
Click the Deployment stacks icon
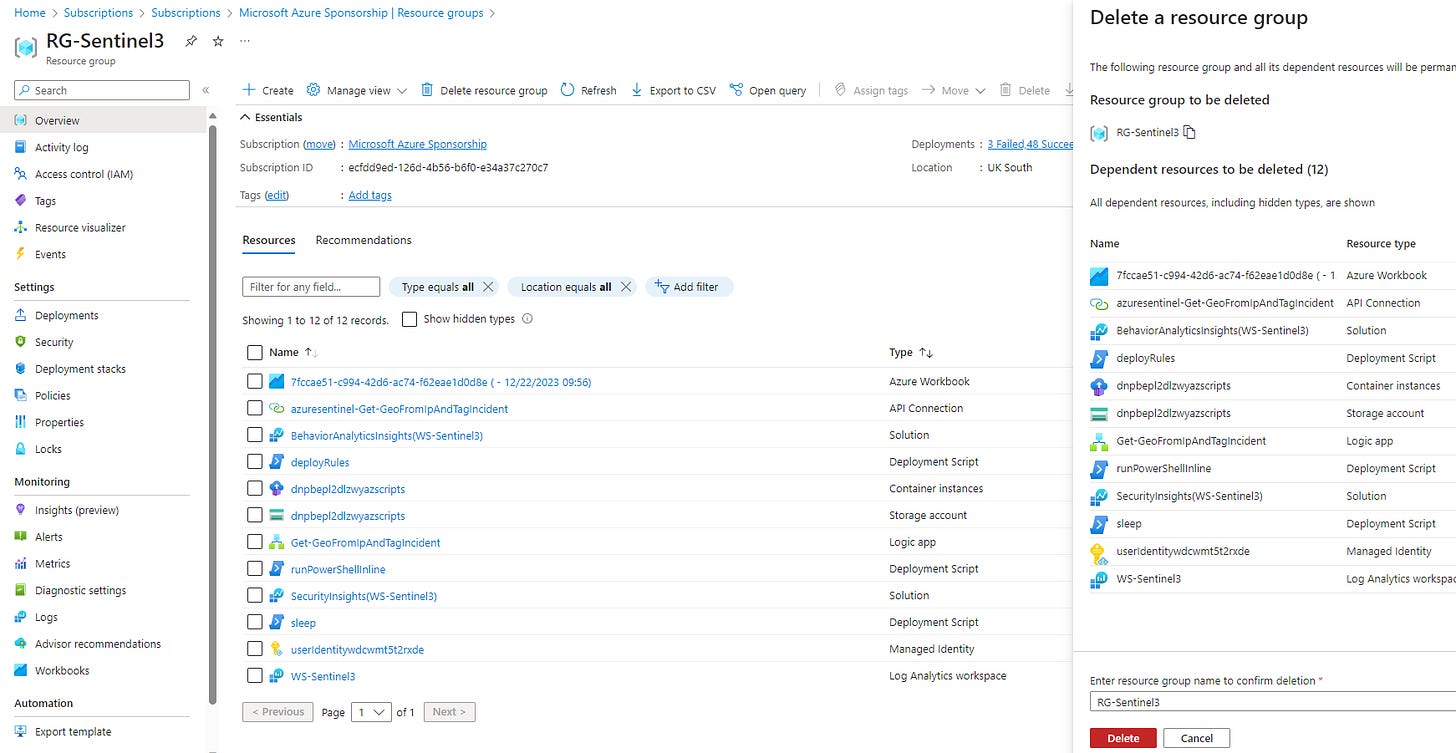[x=21, y=369]
